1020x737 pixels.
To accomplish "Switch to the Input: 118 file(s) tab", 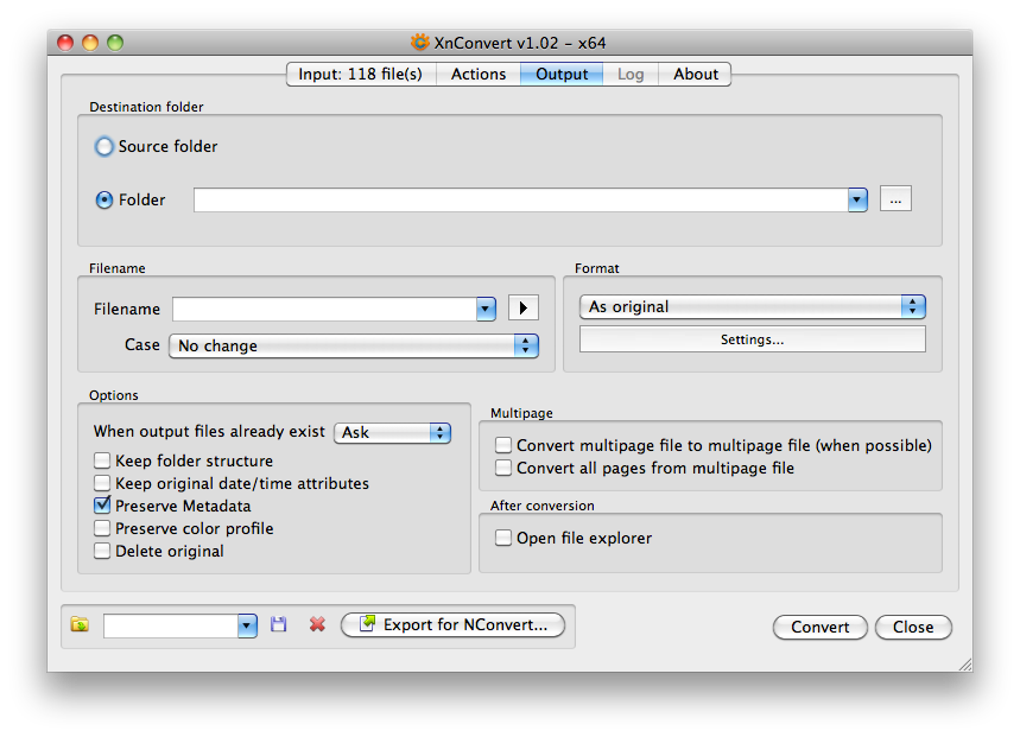I will coord(360,74).
